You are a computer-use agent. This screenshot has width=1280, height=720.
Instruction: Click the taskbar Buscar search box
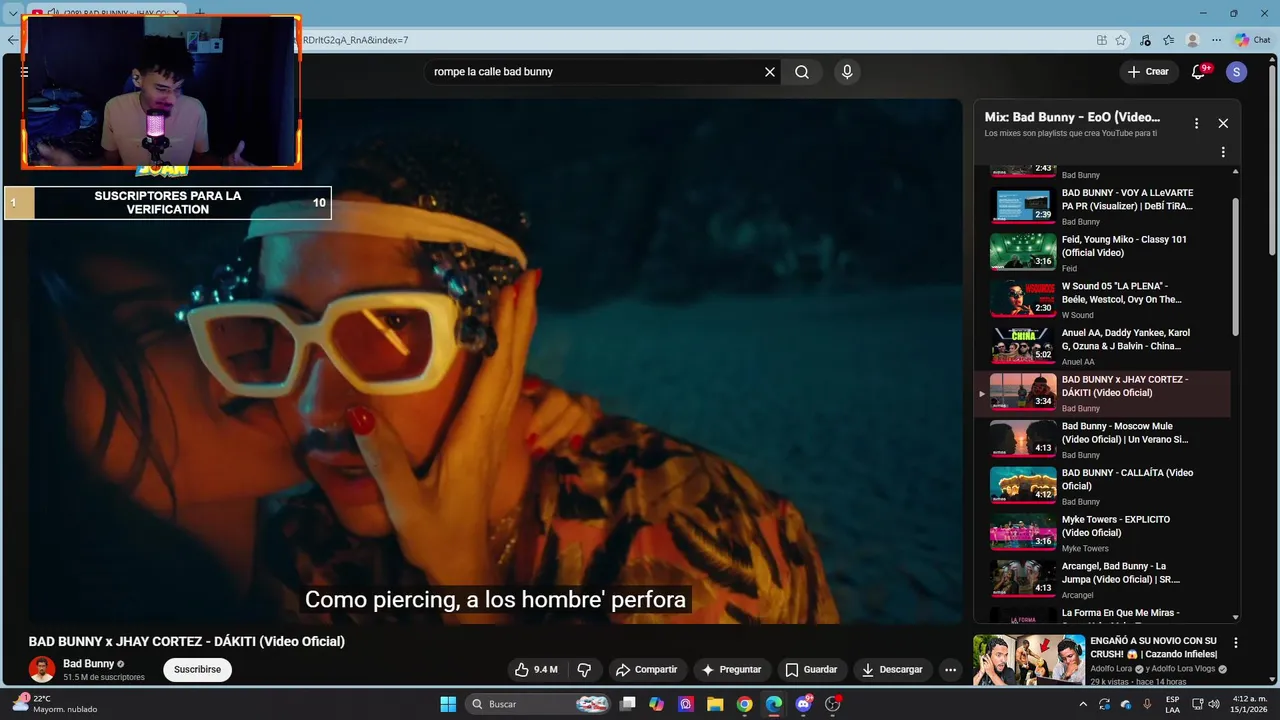pyautogui.click(x=540, y=704)
